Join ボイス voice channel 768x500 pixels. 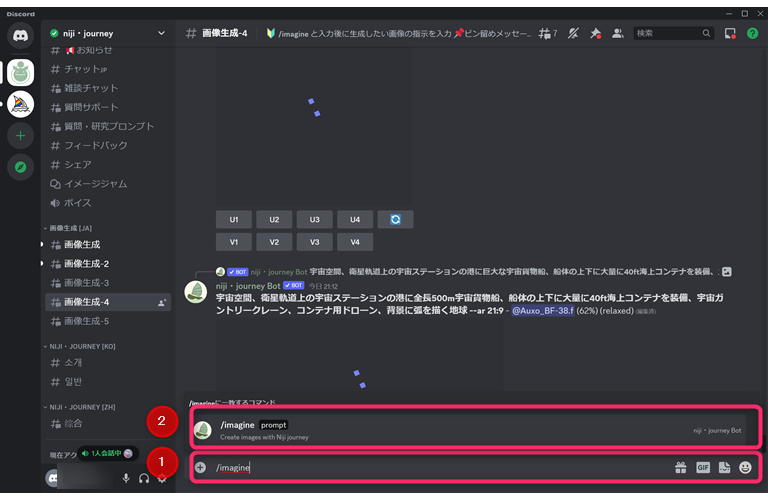coord(108,203)
